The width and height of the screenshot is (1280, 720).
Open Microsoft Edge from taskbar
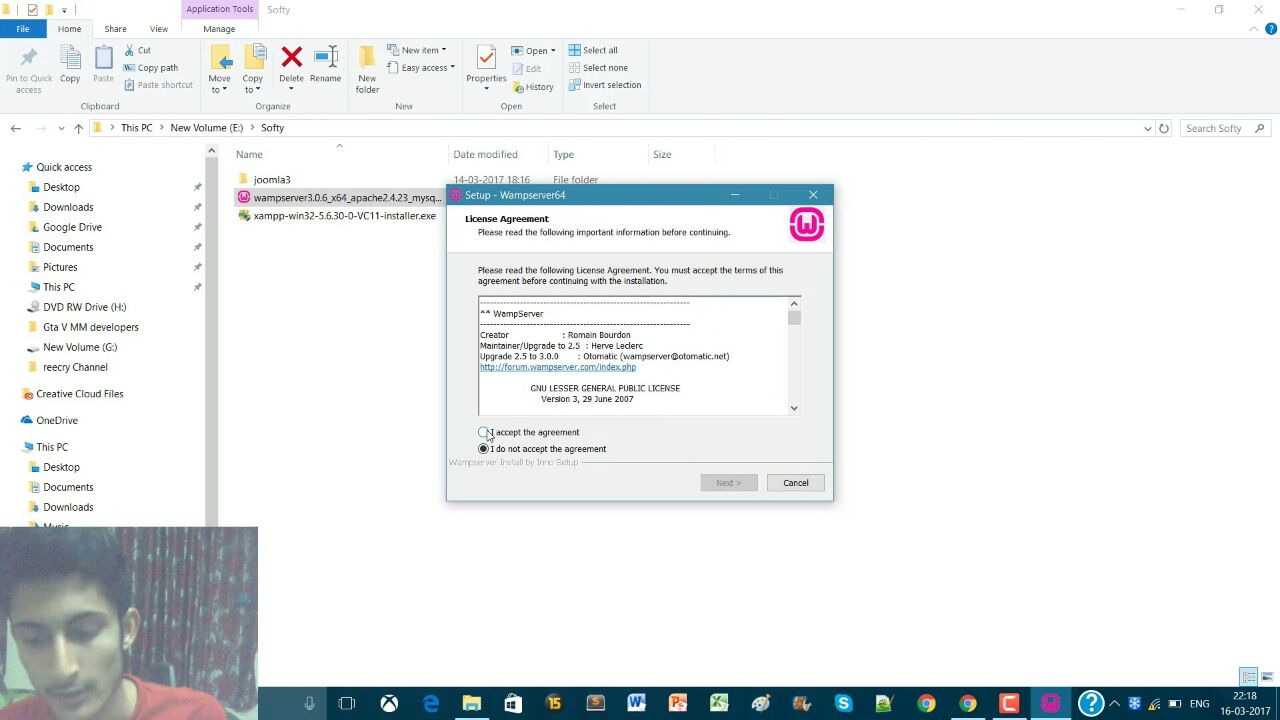pyautogui.click(x=431, y=704)
